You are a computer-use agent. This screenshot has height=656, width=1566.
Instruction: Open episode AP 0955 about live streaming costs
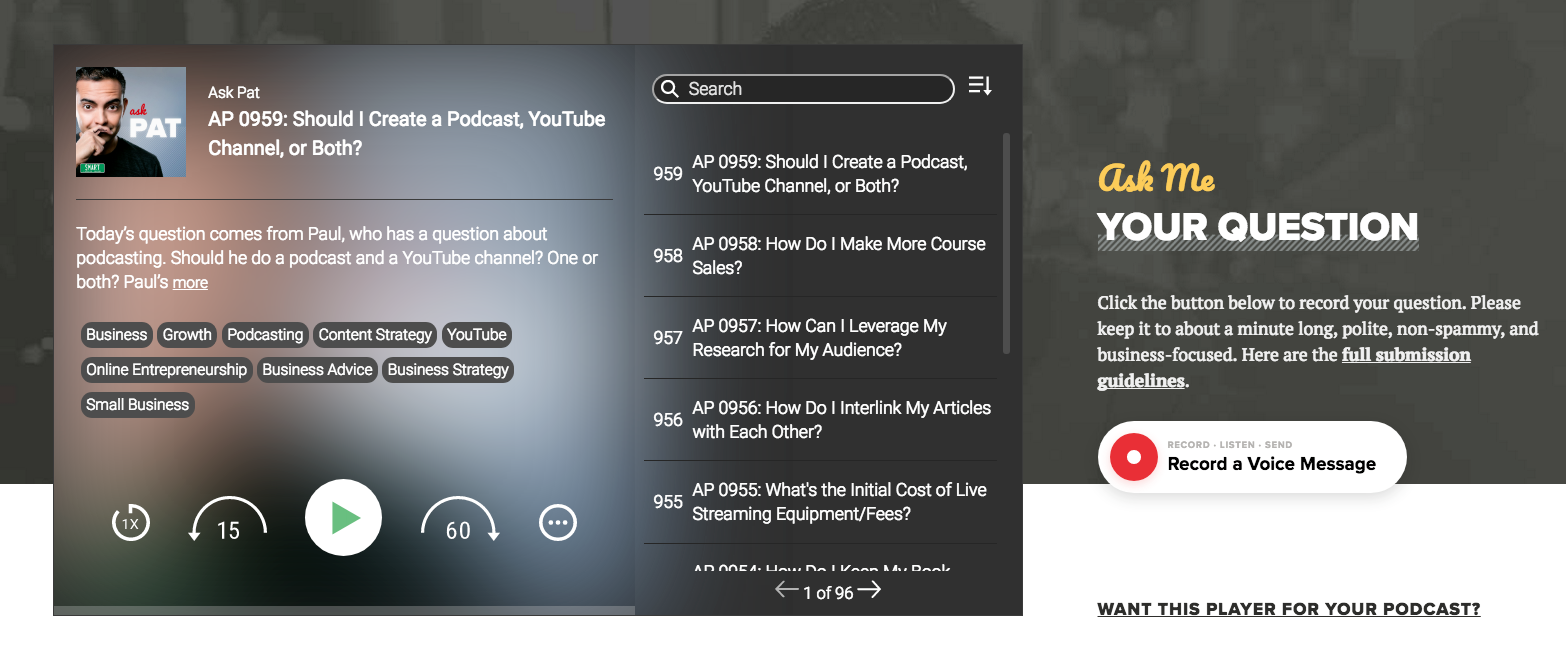click(820, 502)
